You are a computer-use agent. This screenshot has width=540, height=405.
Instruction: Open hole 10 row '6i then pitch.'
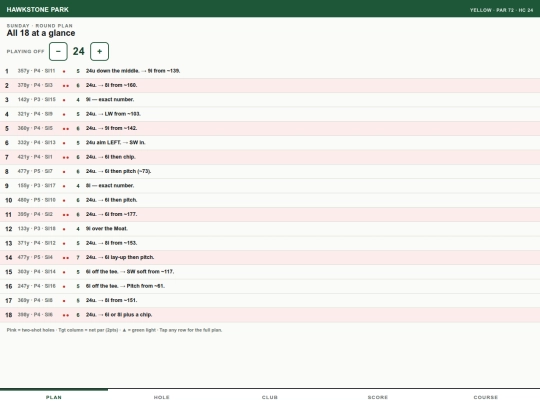(270, 200)
